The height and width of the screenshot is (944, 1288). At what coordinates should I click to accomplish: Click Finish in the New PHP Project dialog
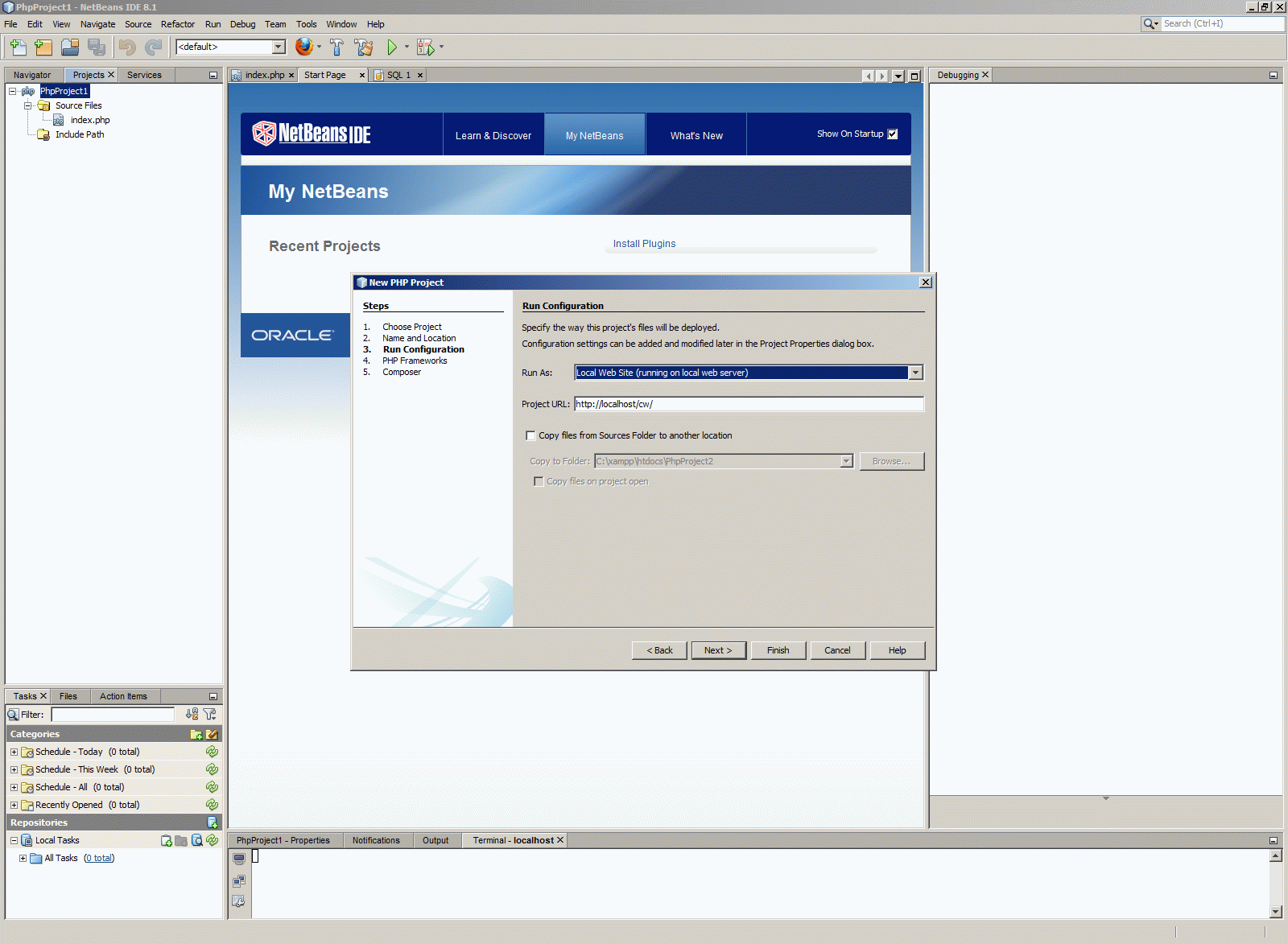pos(778,650)
